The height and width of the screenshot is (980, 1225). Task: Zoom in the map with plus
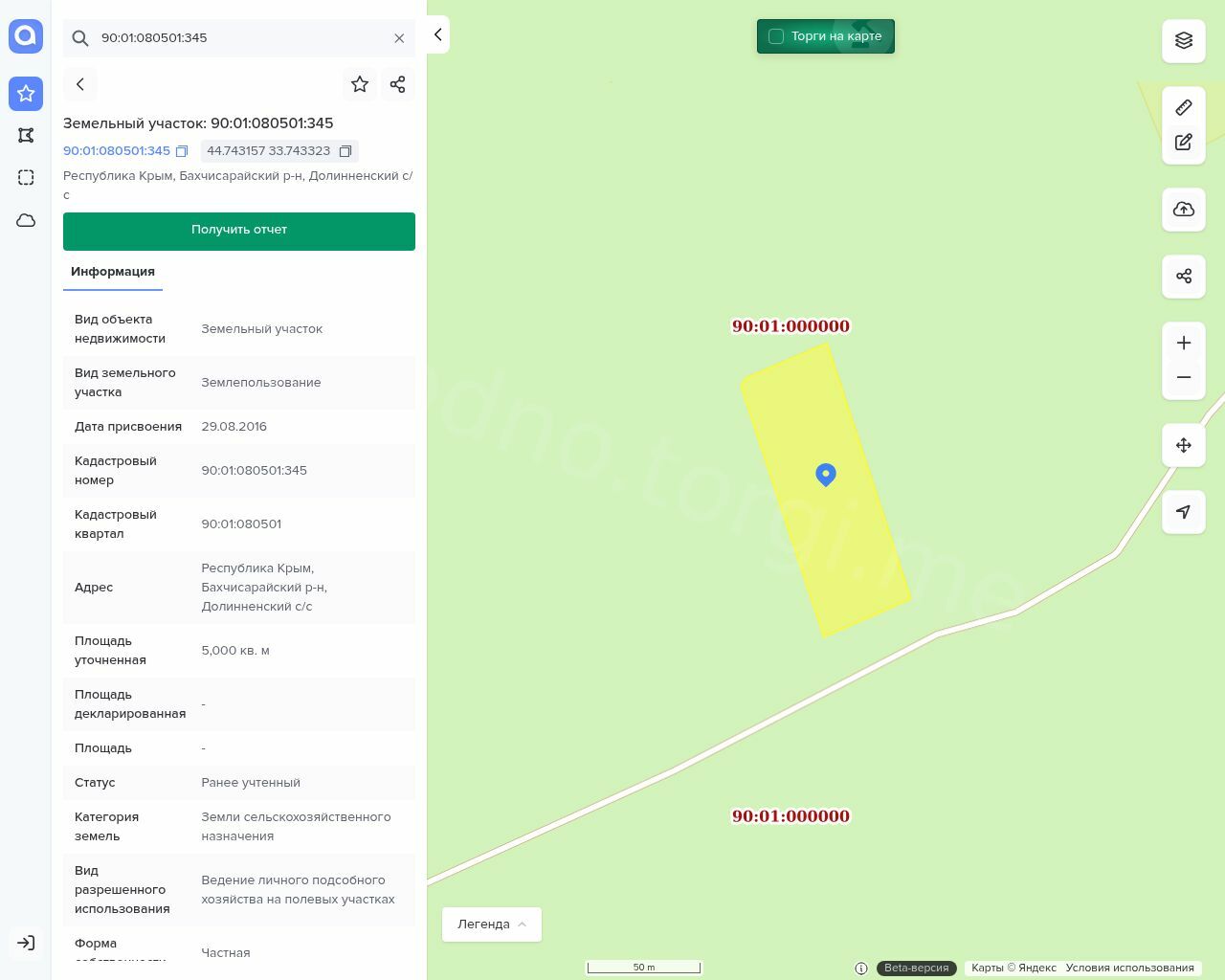tap(1184, 344)
